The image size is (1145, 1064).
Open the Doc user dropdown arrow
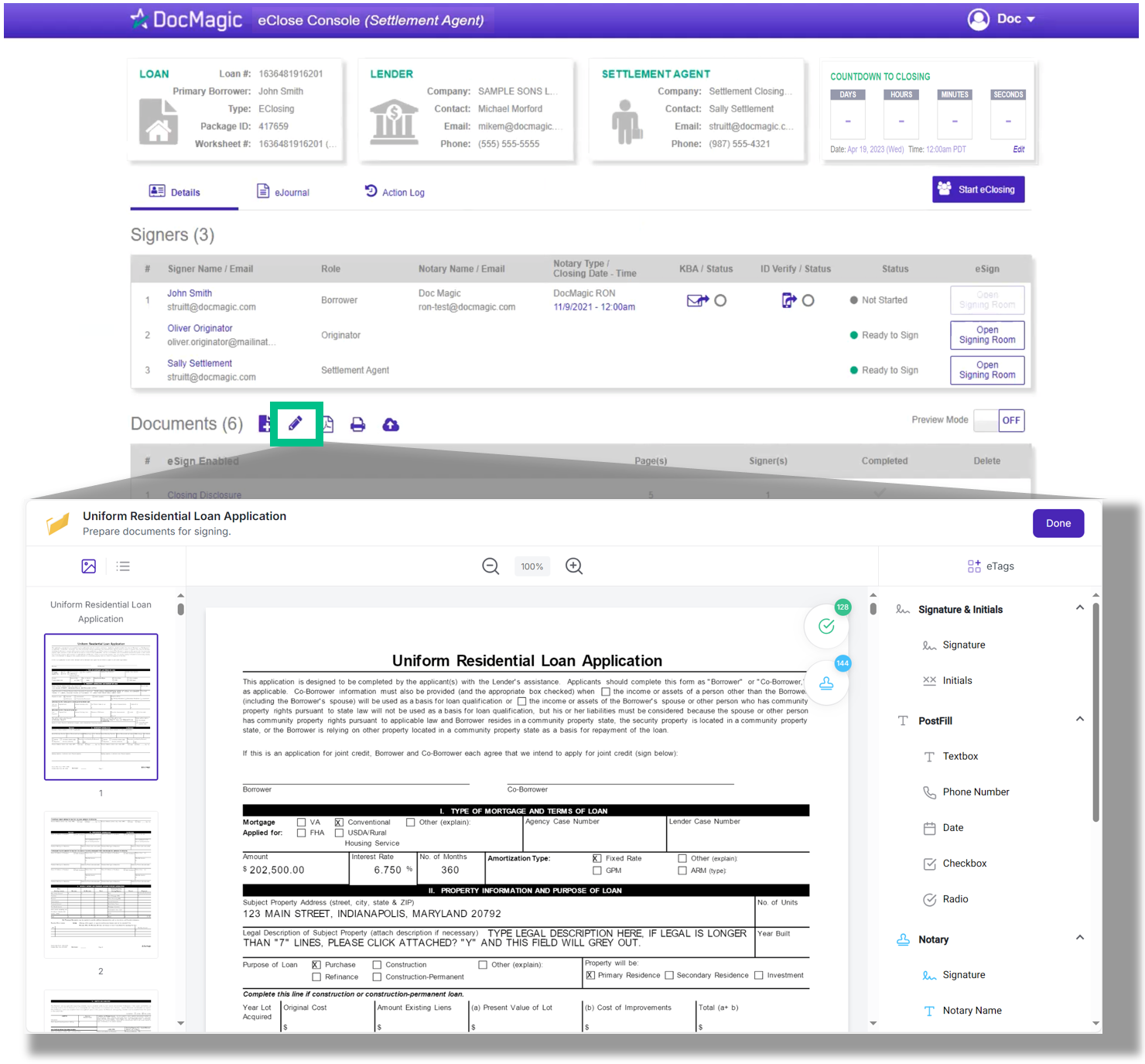1030,19
